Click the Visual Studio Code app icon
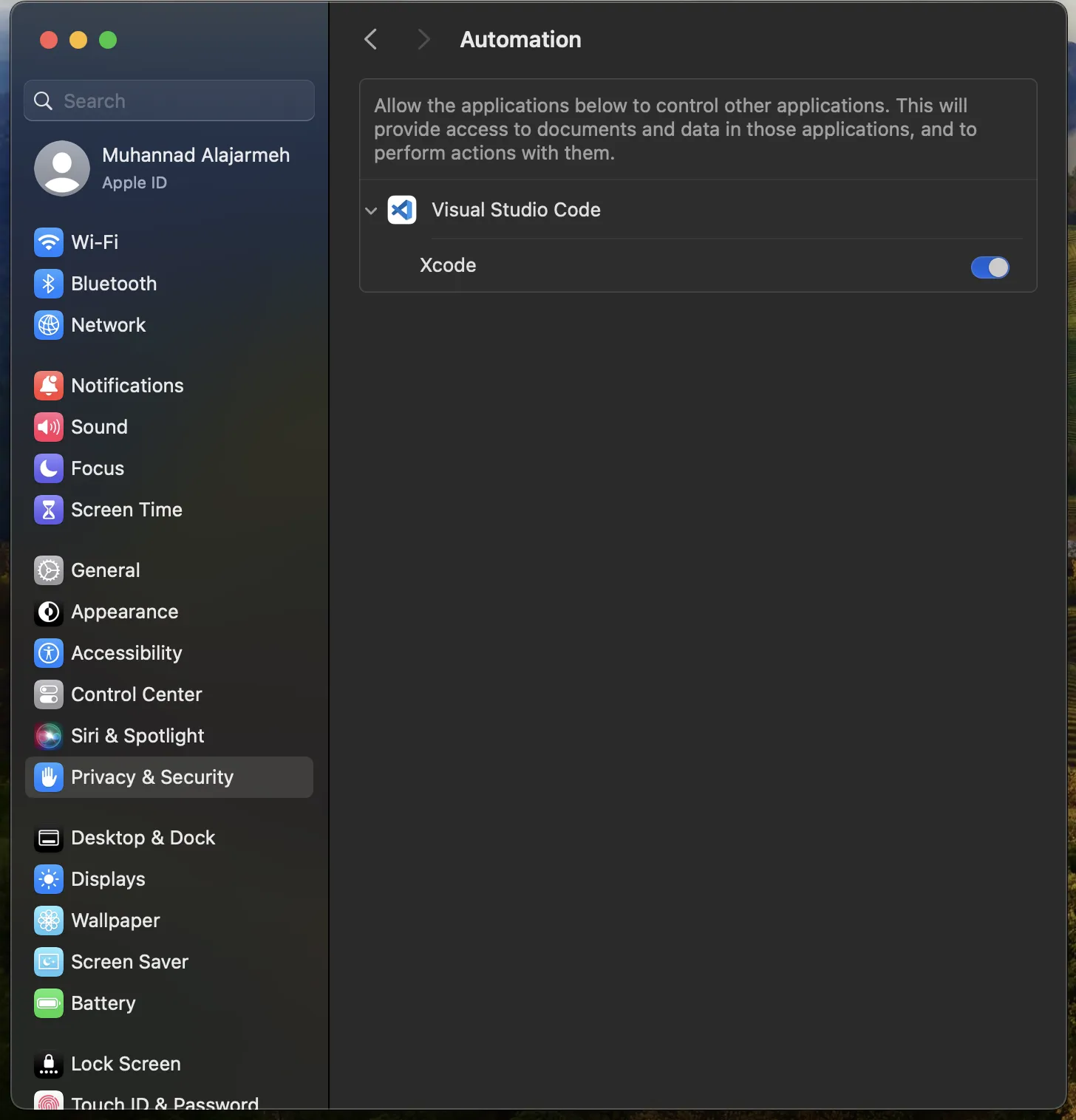Image resolution: width=1076 pixels, height=1120 pixels. [x=402, y=210]
